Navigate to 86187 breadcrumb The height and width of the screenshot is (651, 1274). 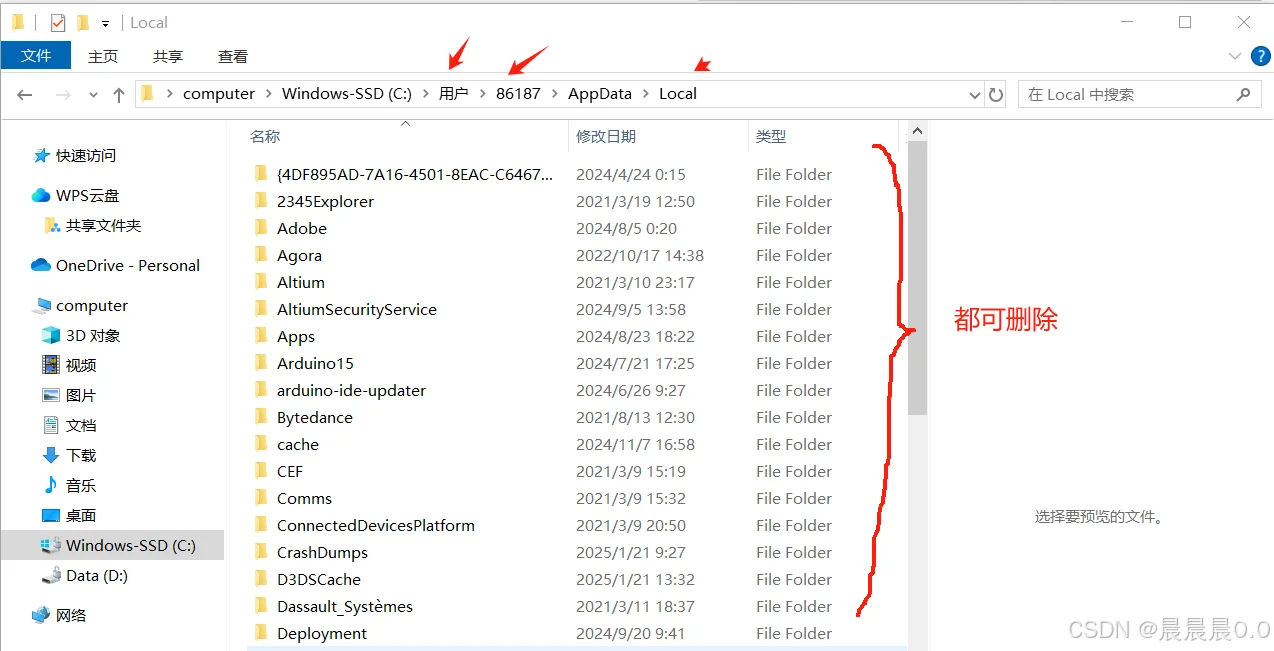click(518, 93)
